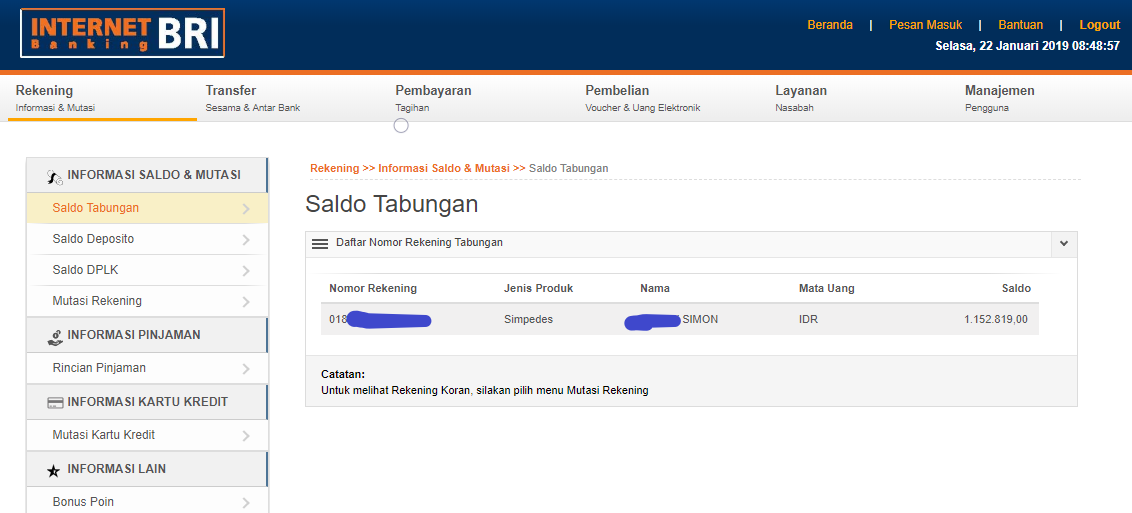Click the IDR currency cell
The image size is (1132, 513).
point(809,319)
